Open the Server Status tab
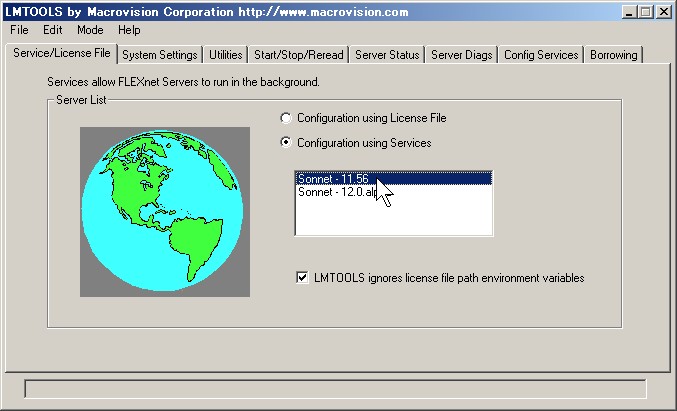Viewport: 677px width, 411px height. (387, 55)
